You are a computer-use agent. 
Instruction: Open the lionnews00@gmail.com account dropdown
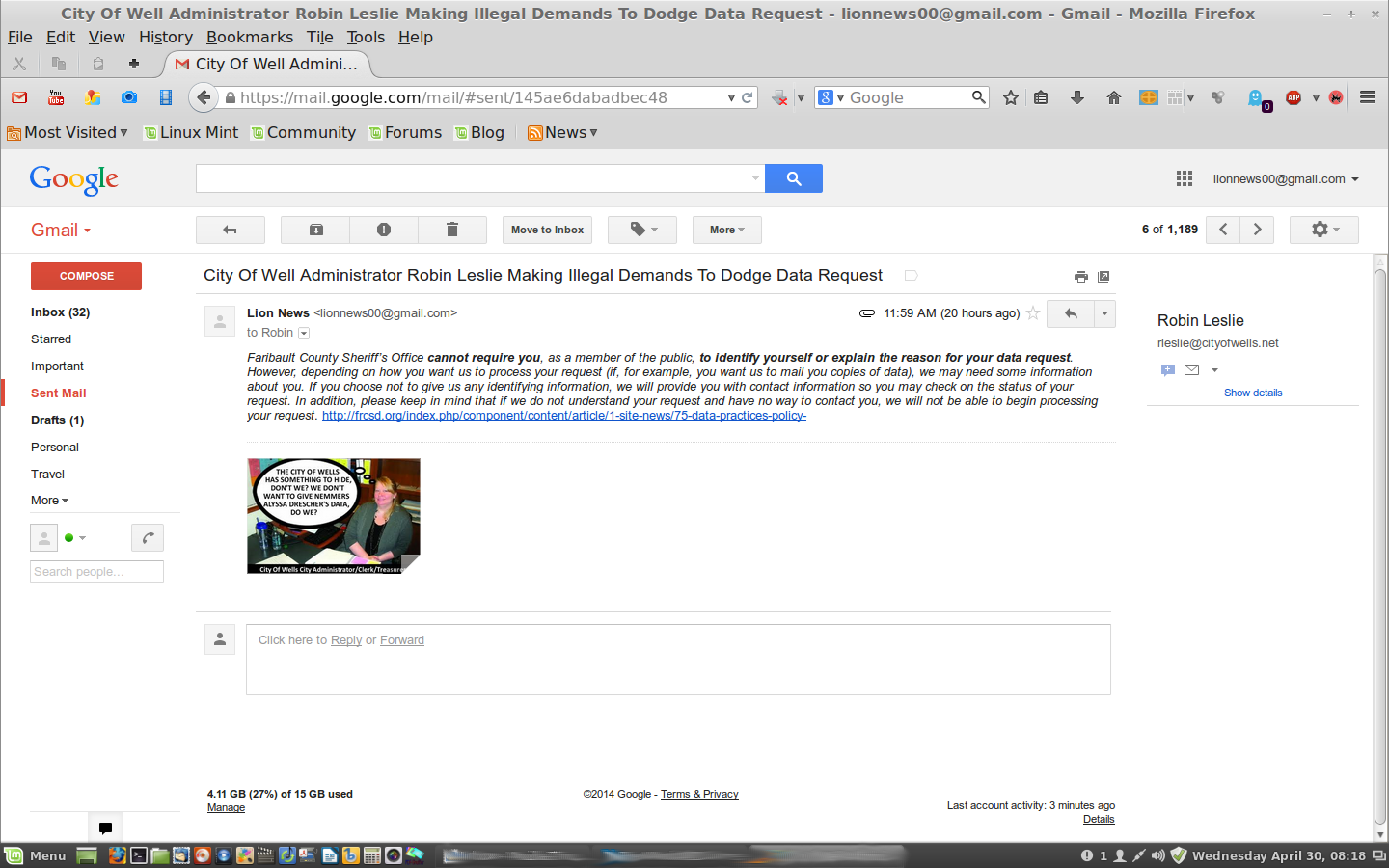pyautogui.click(x=1286, y=178)
